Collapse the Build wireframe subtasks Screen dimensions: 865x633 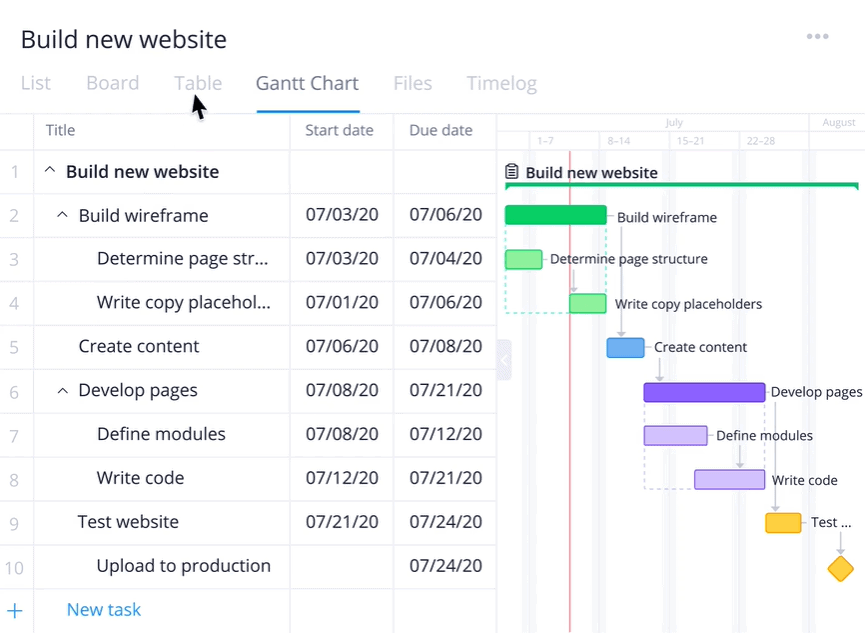(62, 215)
